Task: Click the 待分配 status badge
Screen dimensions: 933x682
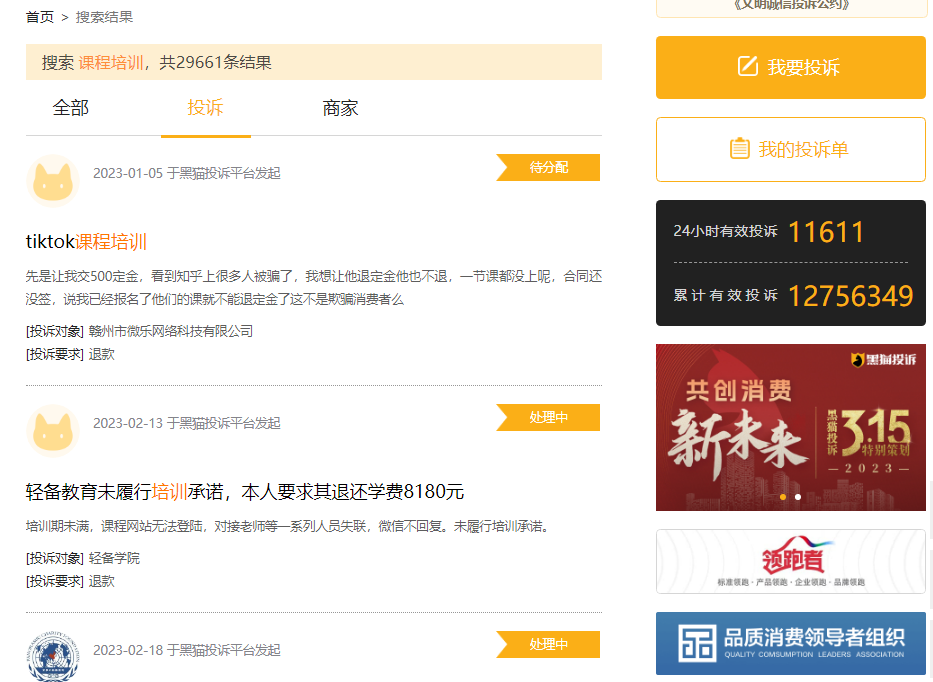Action: 548,167
